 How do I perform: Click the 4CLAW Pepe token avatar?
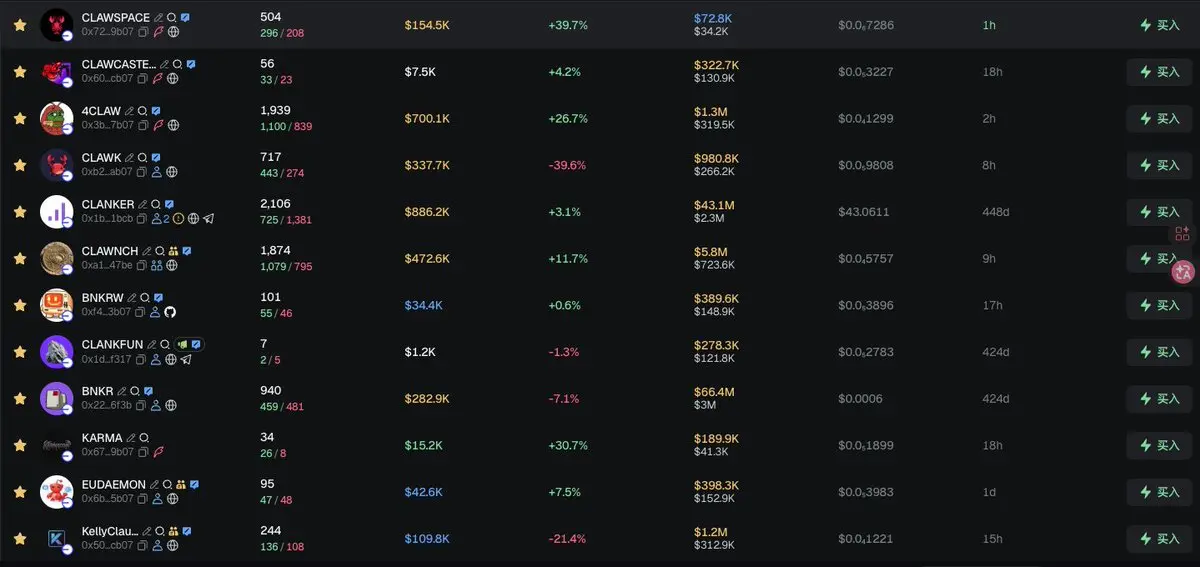tap(56, 118)
